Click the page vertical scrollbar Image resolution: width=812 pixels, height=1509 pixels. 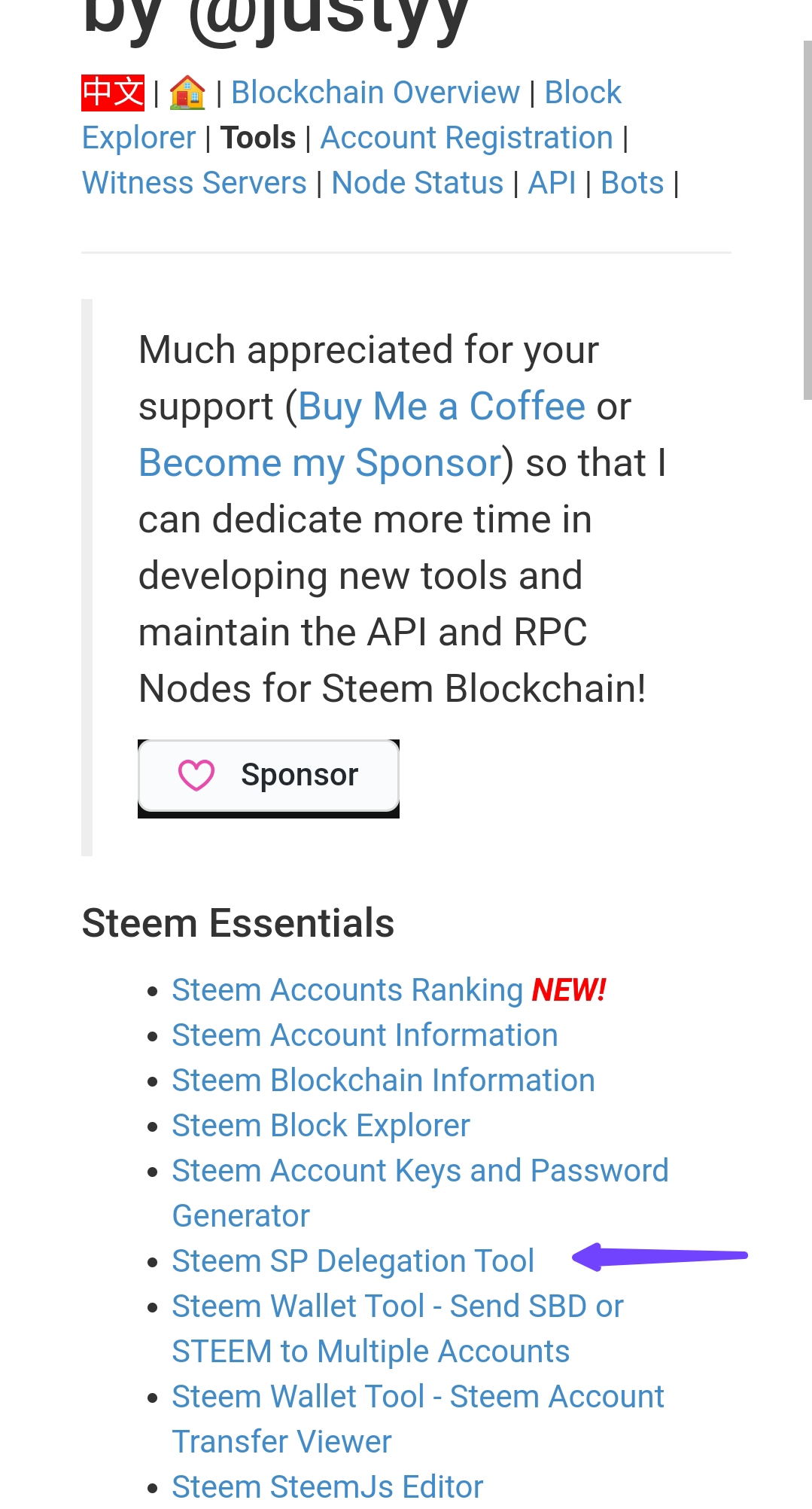[807, 220]
